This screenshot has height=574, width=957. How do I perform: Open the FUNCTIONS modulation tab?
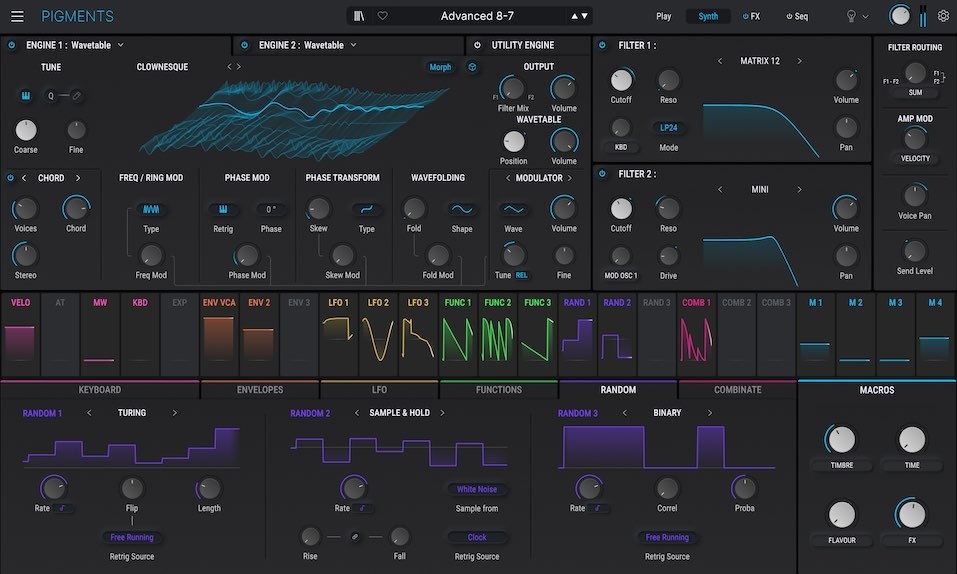click(499, 390)
